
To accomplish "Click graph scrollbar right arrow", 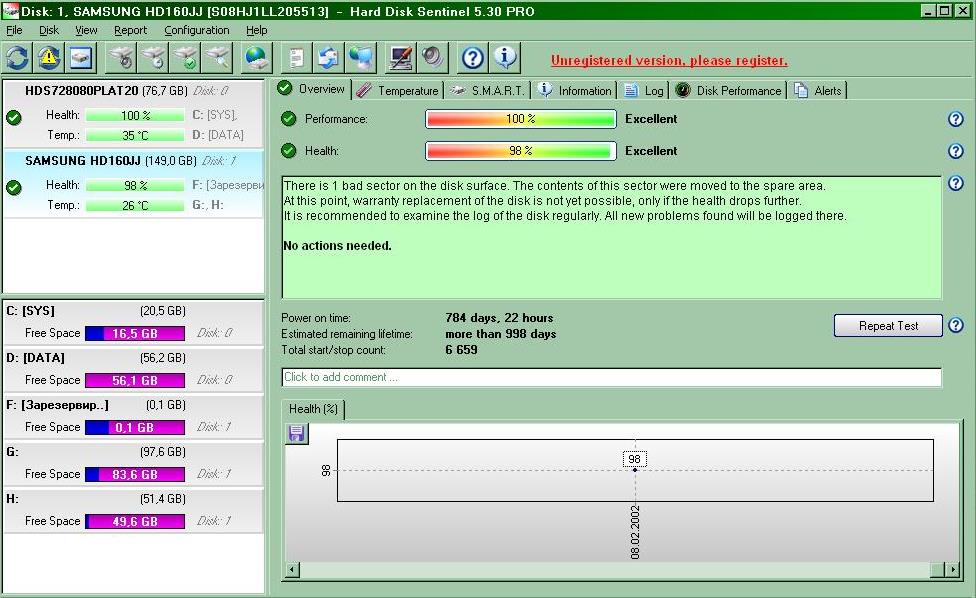I will point(952,569).
